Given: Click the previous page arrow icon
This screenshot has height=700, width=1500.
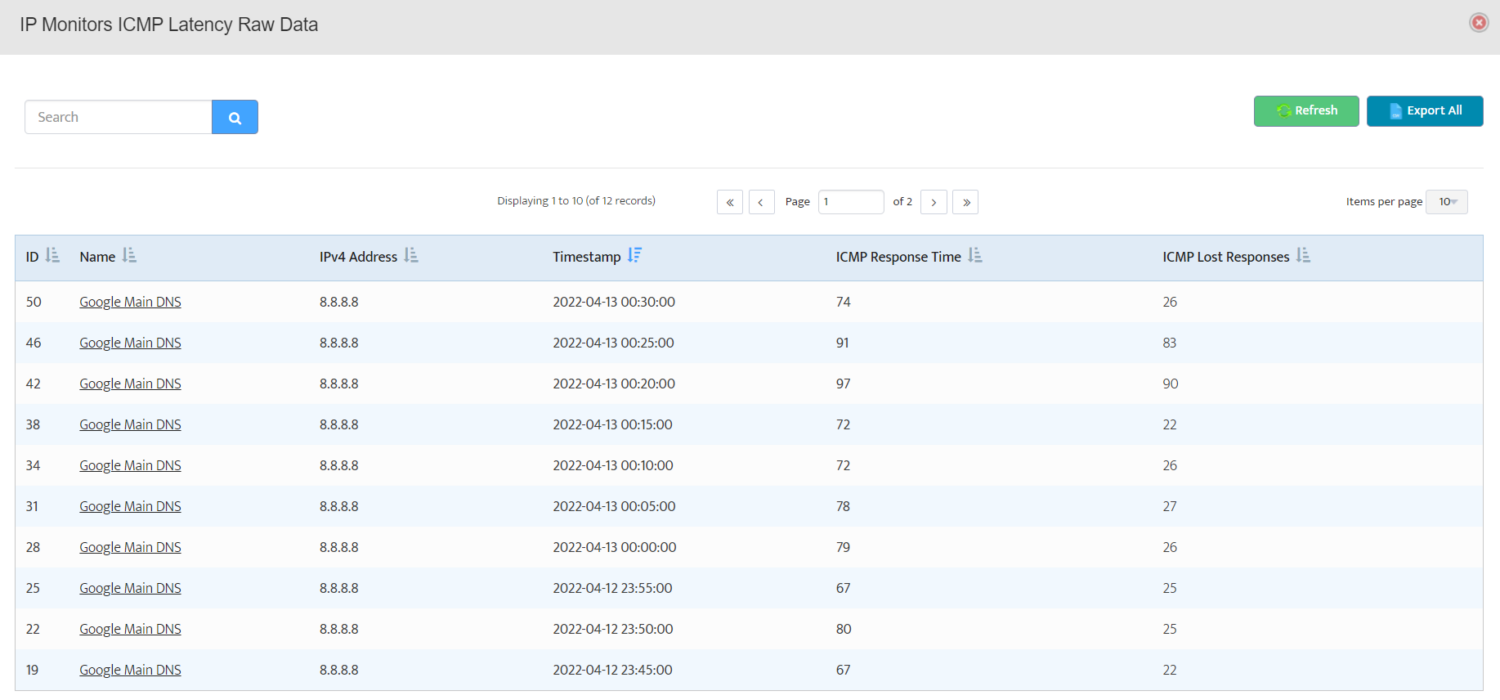Looking at the screenshot, I should pos(761,201).
